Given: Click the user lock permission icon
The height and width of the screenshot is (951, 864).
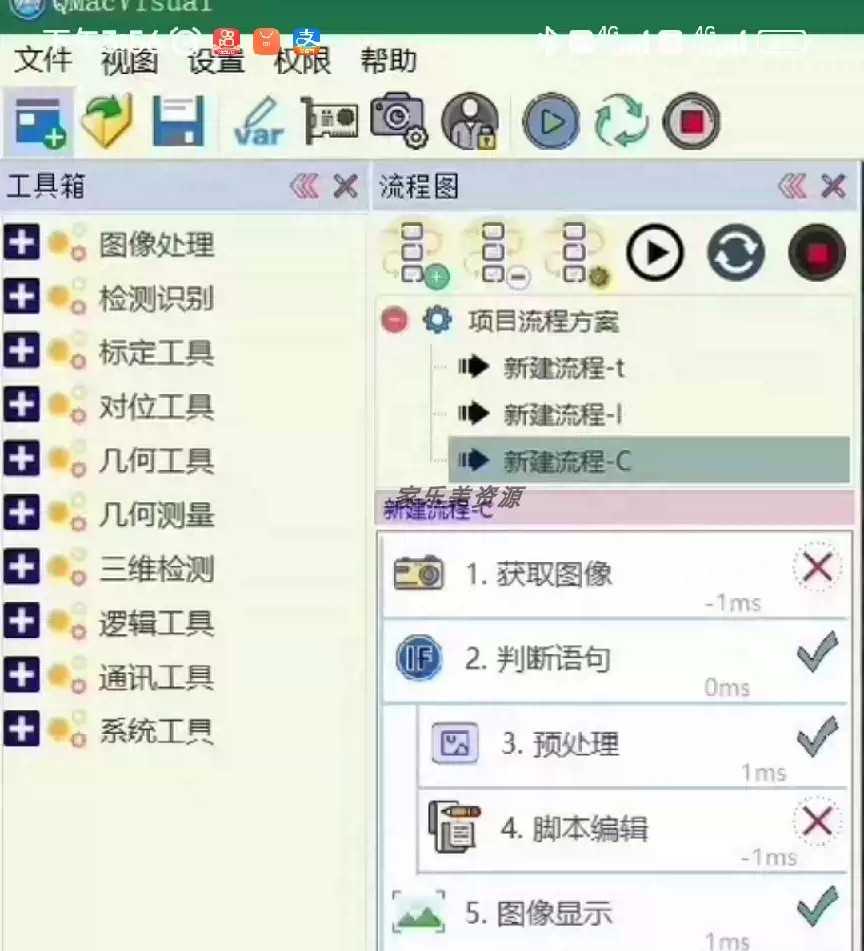Looking at the screenshot, I should (470, 121).
